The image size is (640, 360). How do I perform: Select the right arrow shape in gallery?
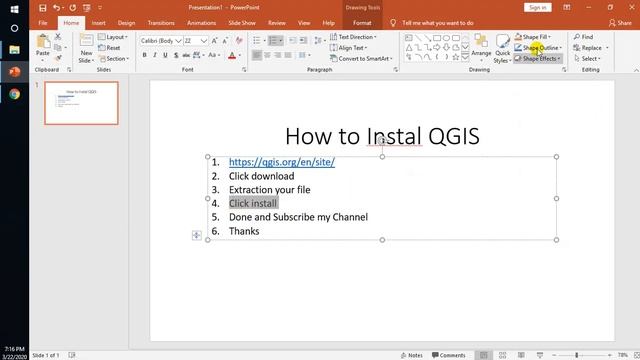pyautogui.click(x=437, y=48)
